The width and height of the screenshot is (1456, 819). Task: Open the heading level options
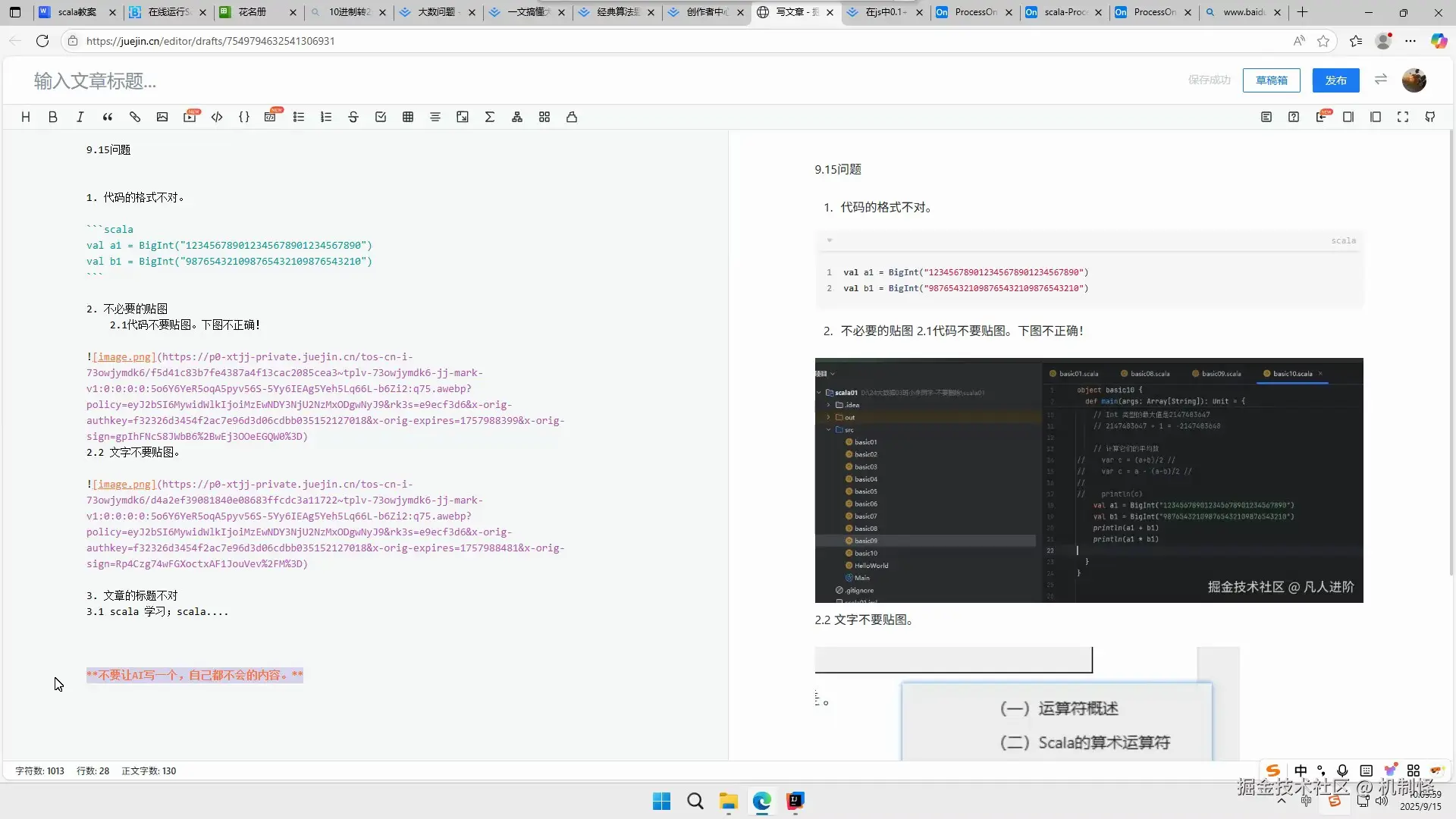pyautogui.click(x=25, y=117)
